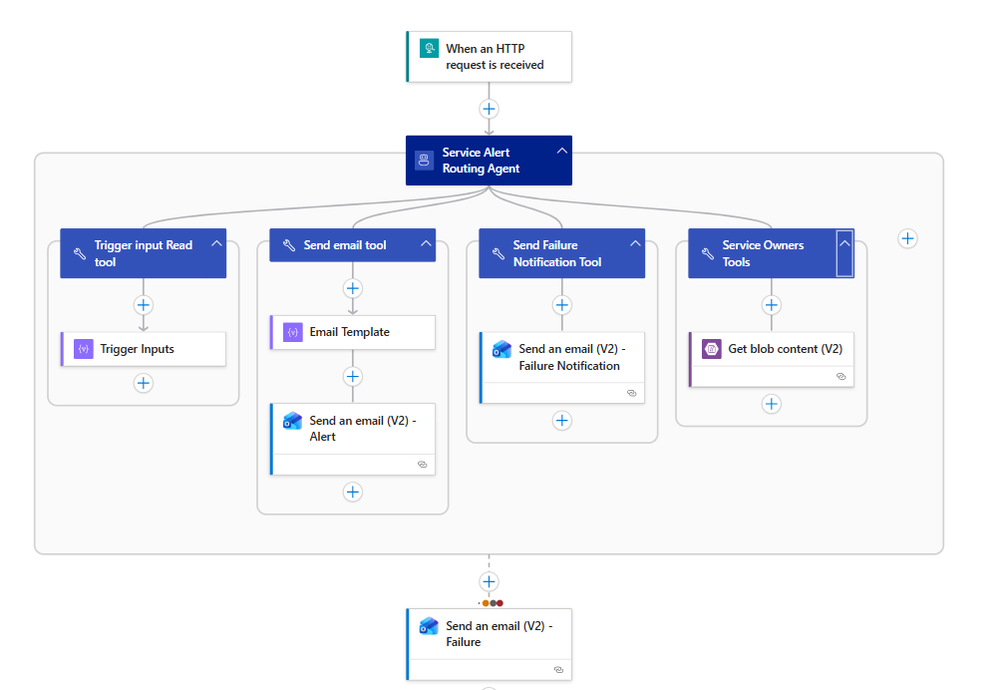This screenshot has height=690, width=999.
Task: Click Outlook icon on Send an email (V2) - Failure
Action: [429, 626]
